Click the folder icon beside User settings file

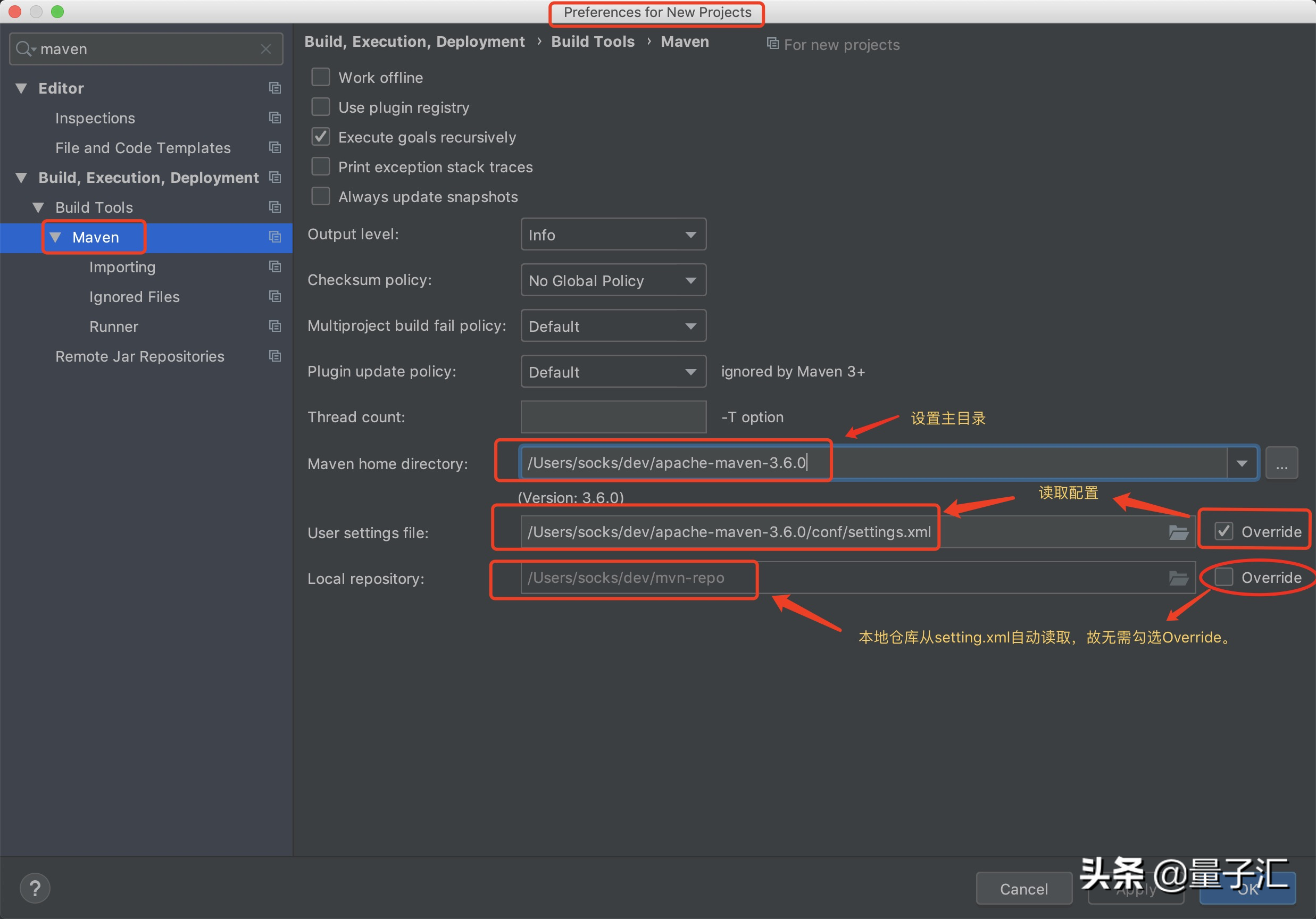coord(1178,532)
